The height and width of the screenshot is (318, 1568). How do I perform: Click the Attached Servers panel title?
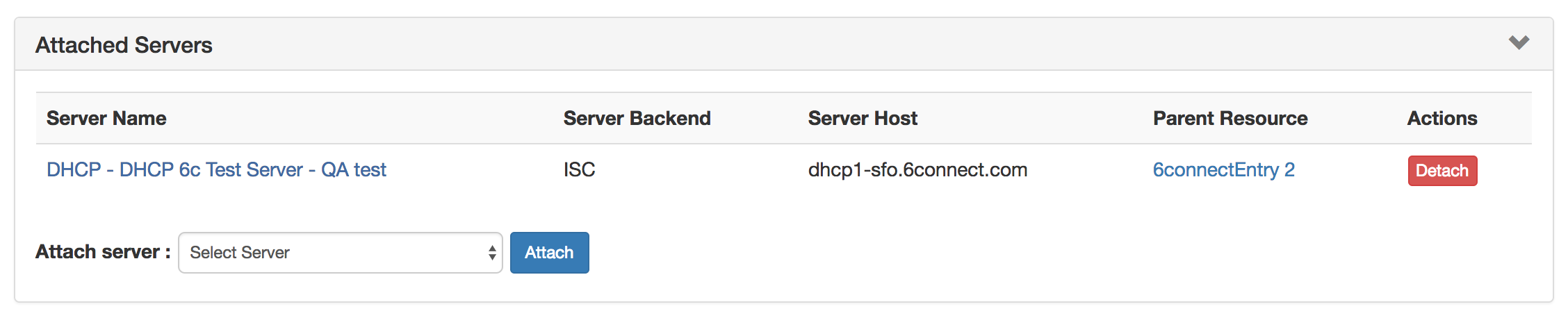(124, 45)
